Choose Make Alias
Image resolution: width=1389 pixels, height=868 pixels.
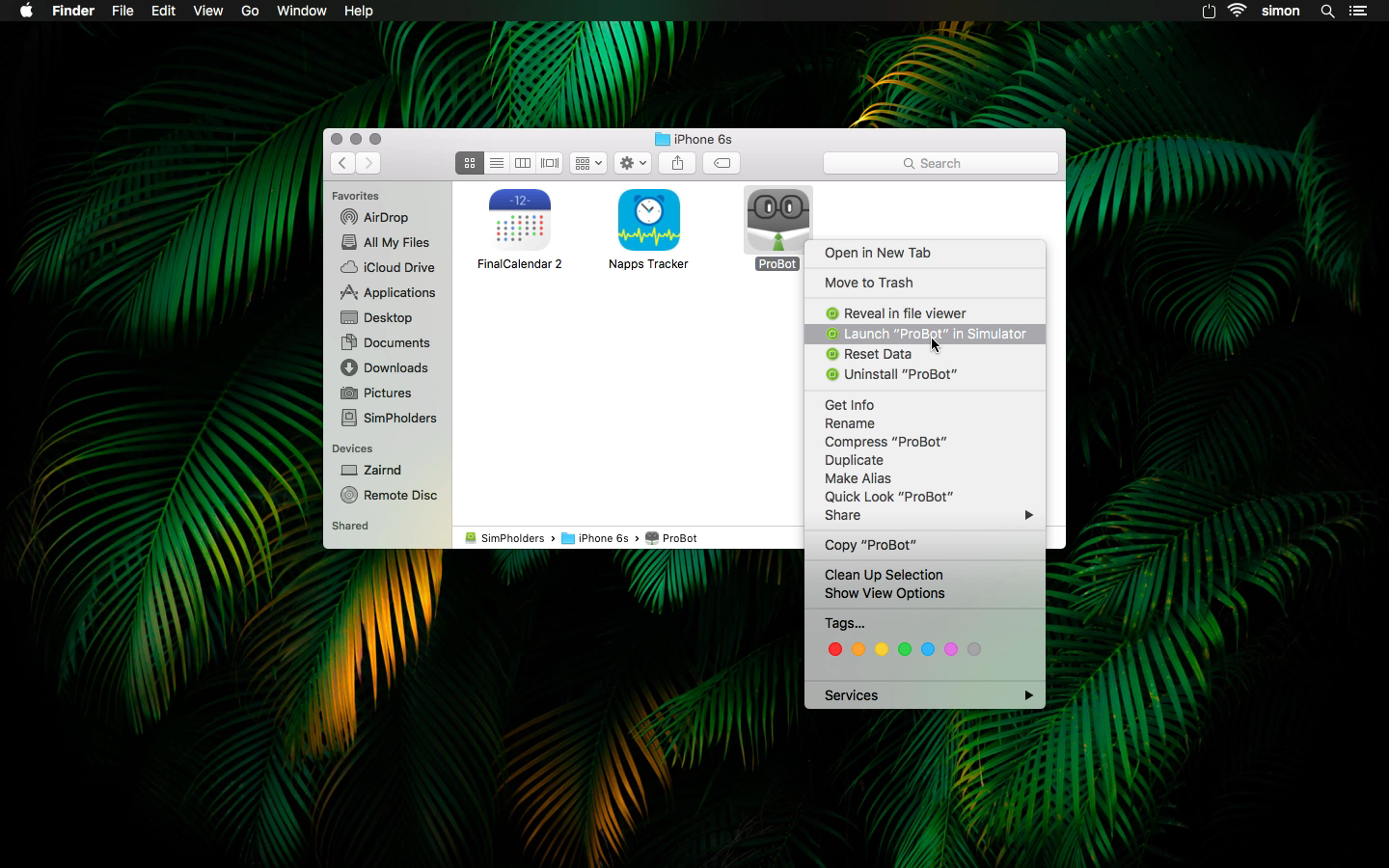click(925, 478)
